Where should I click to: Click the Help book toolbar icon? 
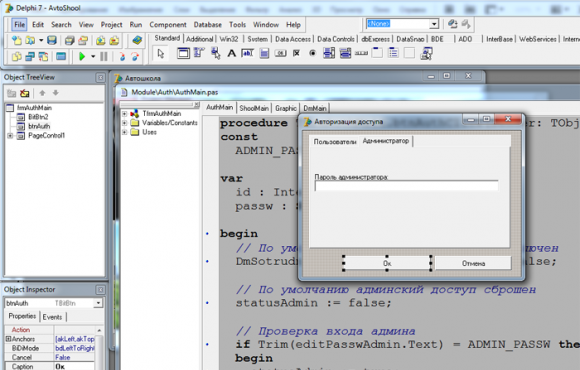pos(137,40)
